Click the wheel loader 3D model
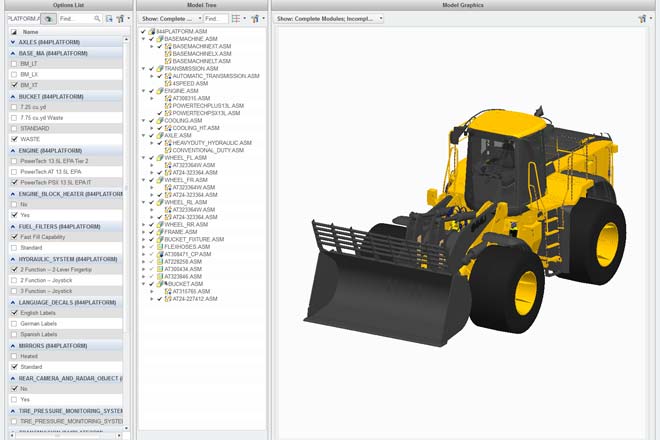 pos(467,227)
